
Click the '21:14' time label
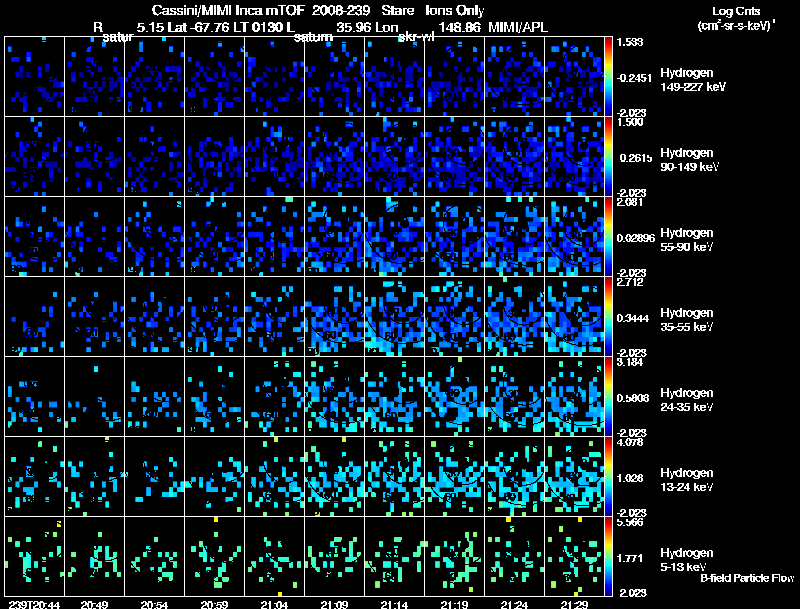tap(394, 605)
